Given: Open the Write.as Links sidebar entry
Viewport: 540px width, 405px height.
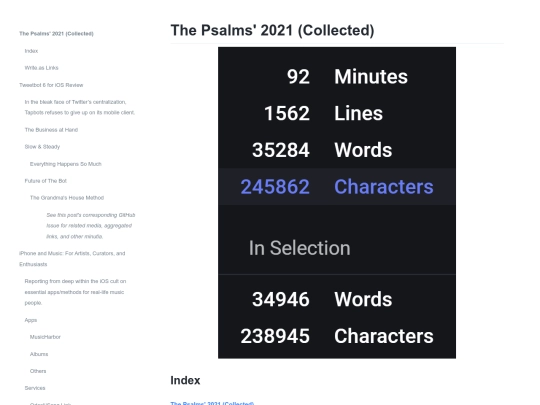Looking at the screenshot, I should pos(41,68).
